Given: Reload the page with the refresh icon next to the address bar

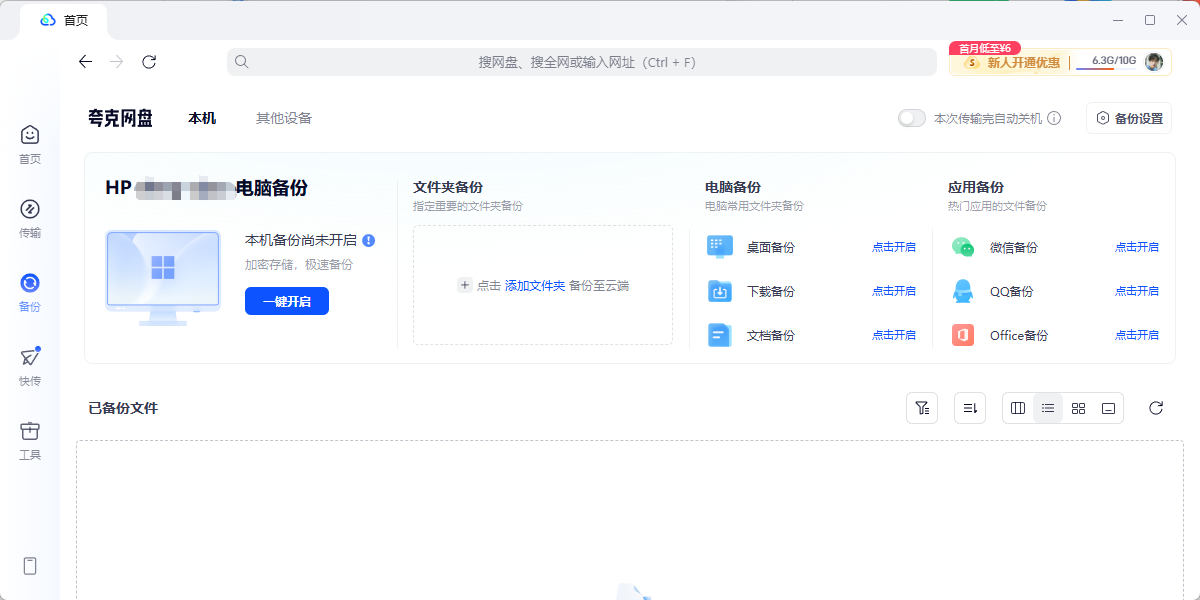Looking at the screenshot, I should click(149, 62).
